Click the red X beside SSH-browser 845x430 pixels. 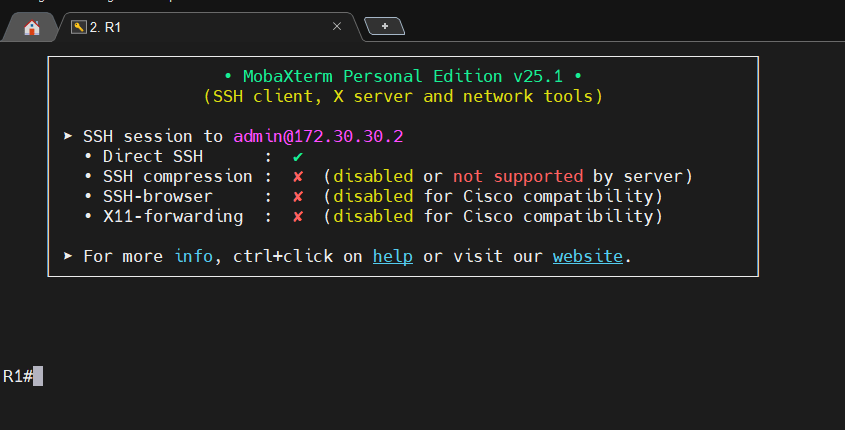297,197
